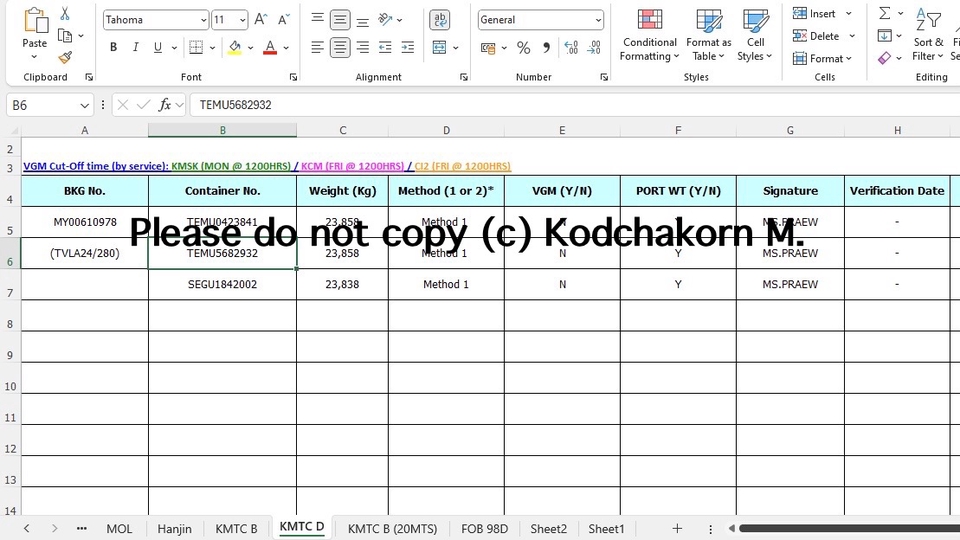Cut selection with the scissors icon
Image resolution: width=960 pixels, height=540 pixels.
click(65, 13)
